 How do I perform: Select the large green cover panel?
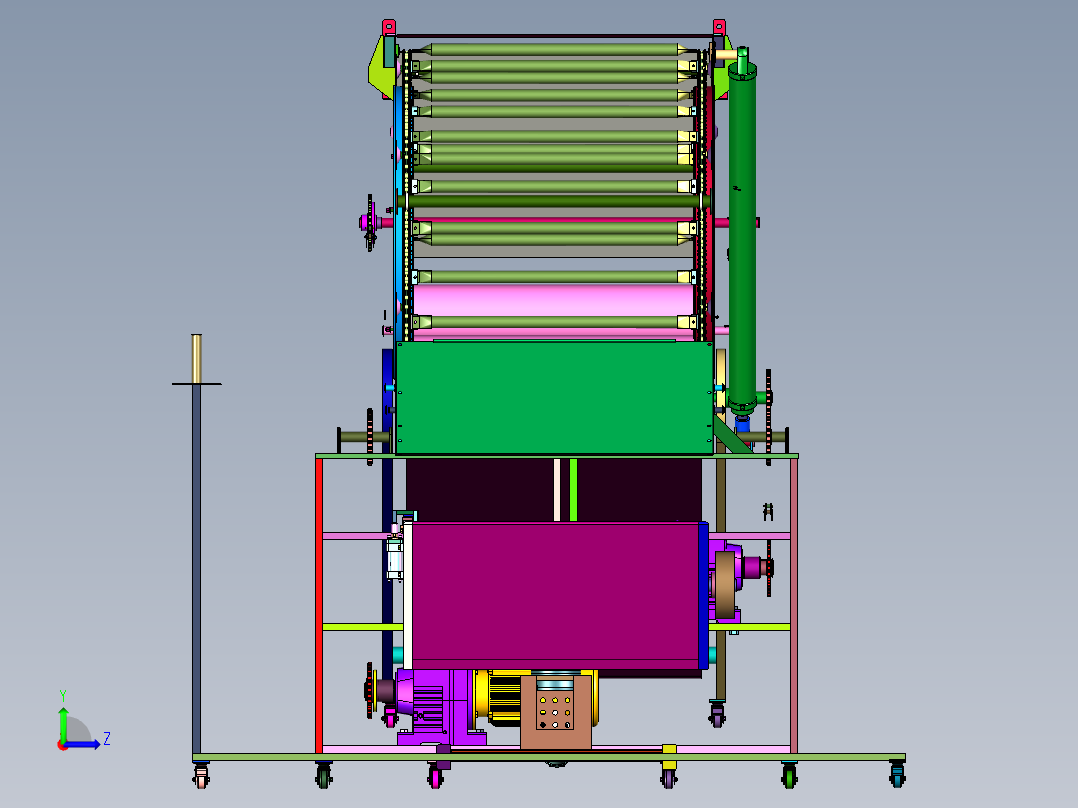pos(554,398)
